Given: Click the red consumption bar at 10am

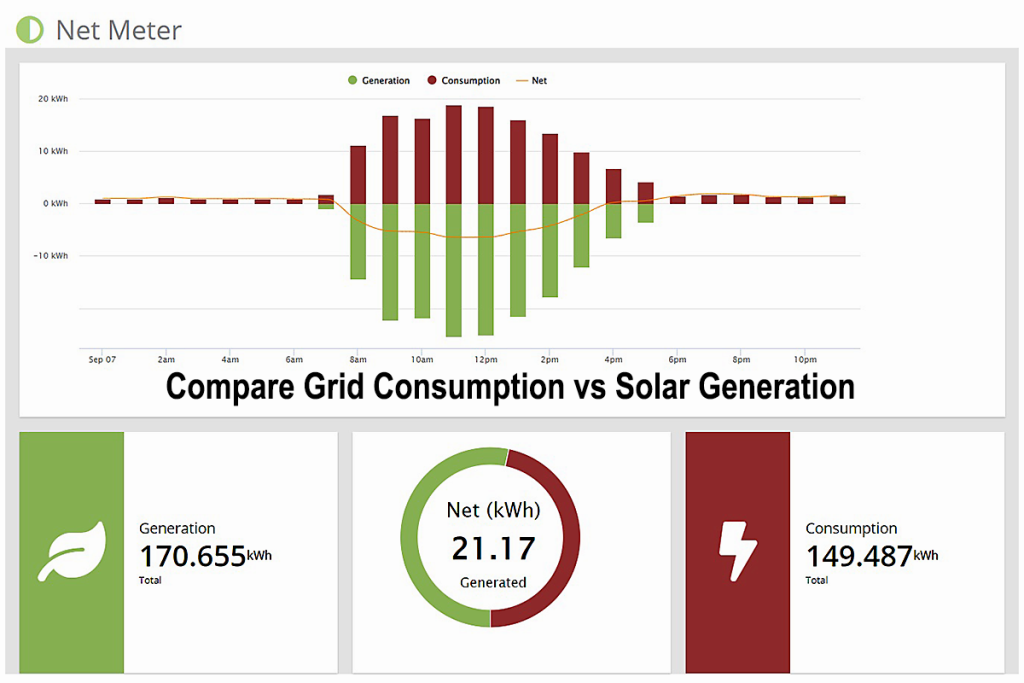Looking at the screenshot, I should (422, 161).
